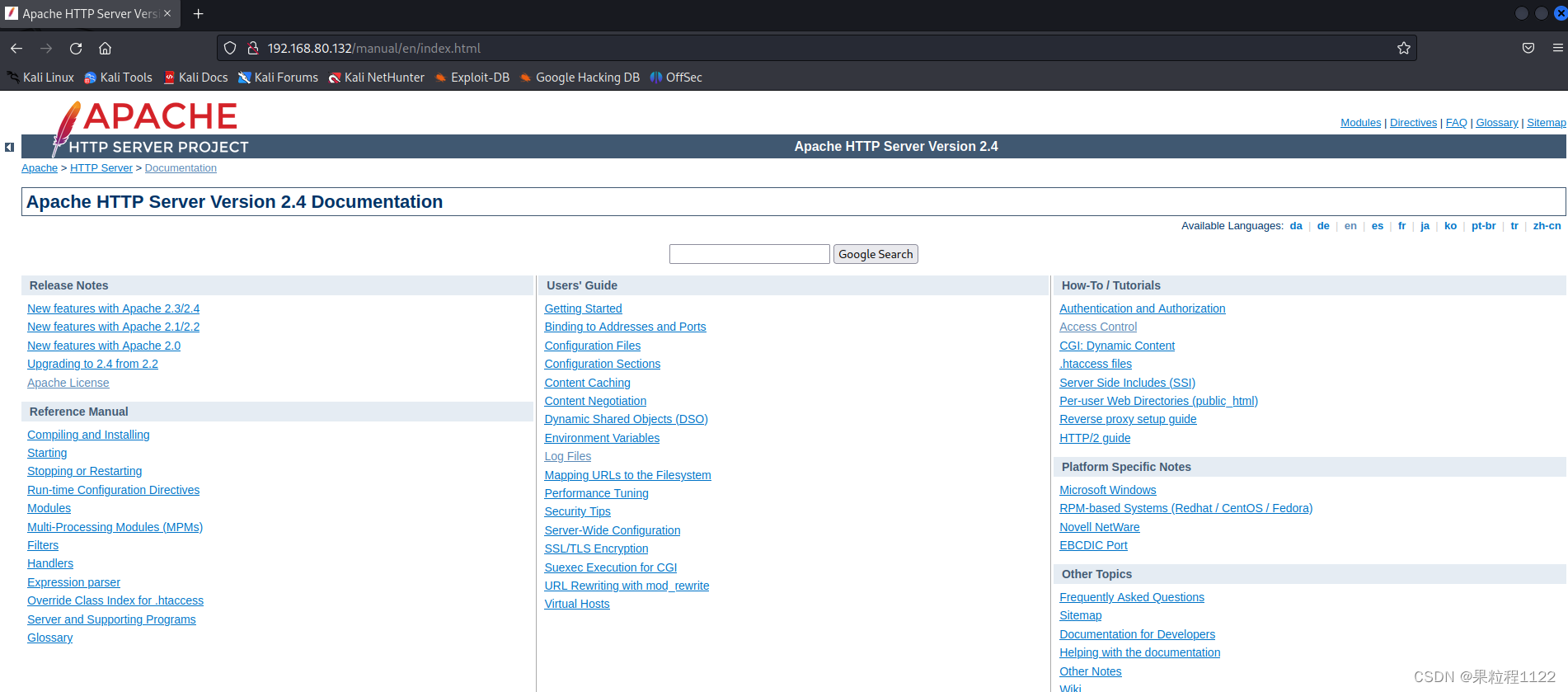Open the Firefox hamburger menu
1568x692 pixels.
(x=1558, y=49)
